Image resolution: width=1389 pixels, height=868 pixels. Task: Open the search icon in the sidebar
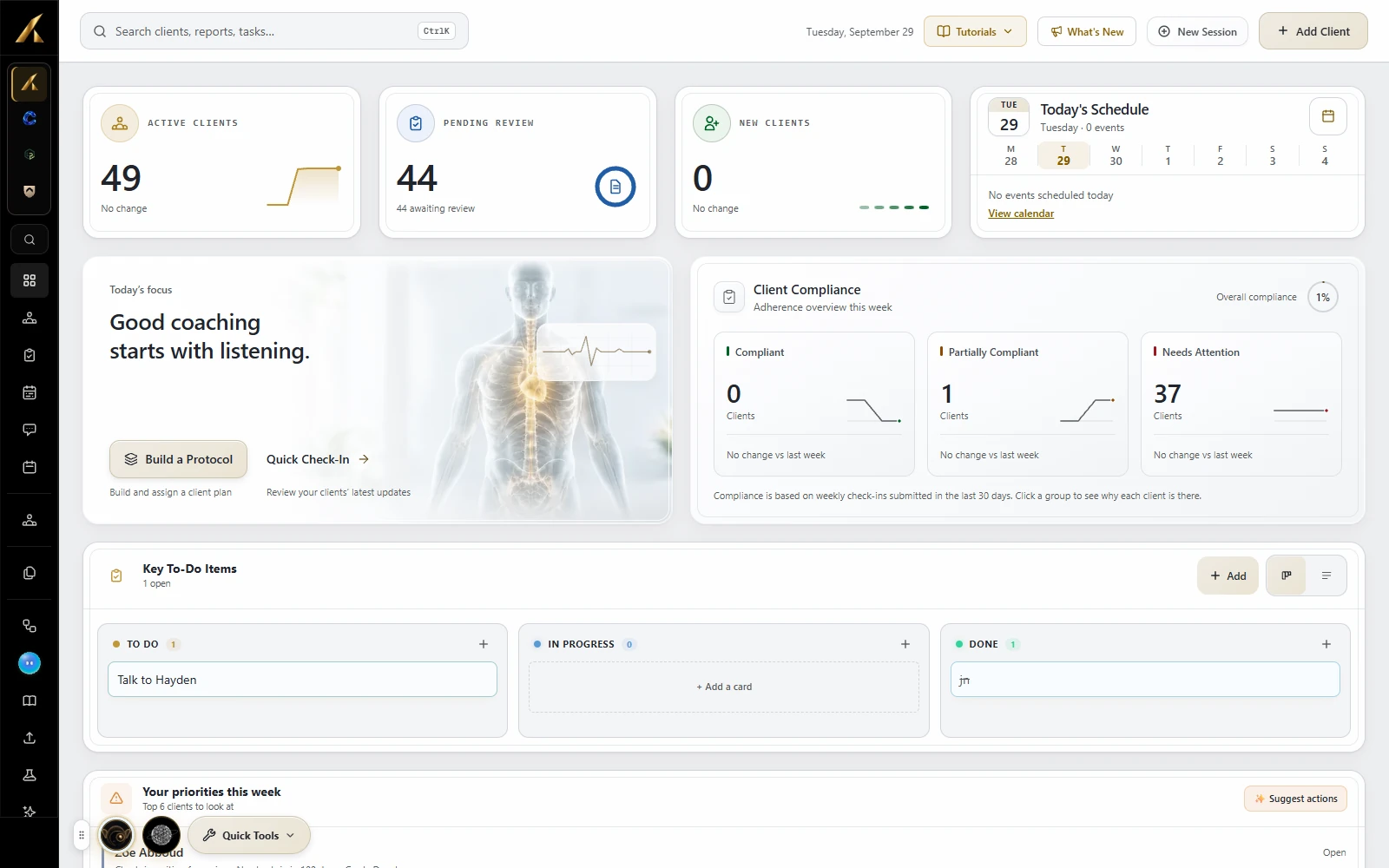pos(30,240)
